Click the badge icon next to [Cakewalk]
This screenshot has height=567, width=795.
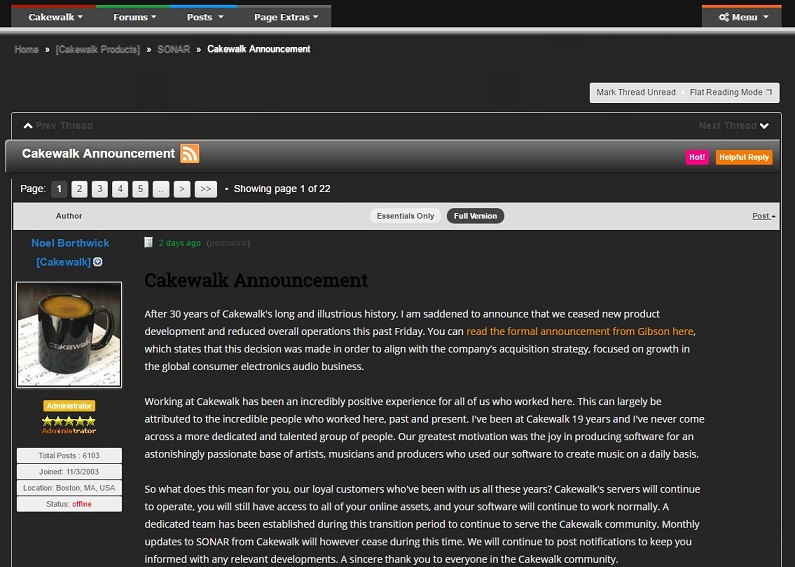pyautogui.click(x=98, y=262)
